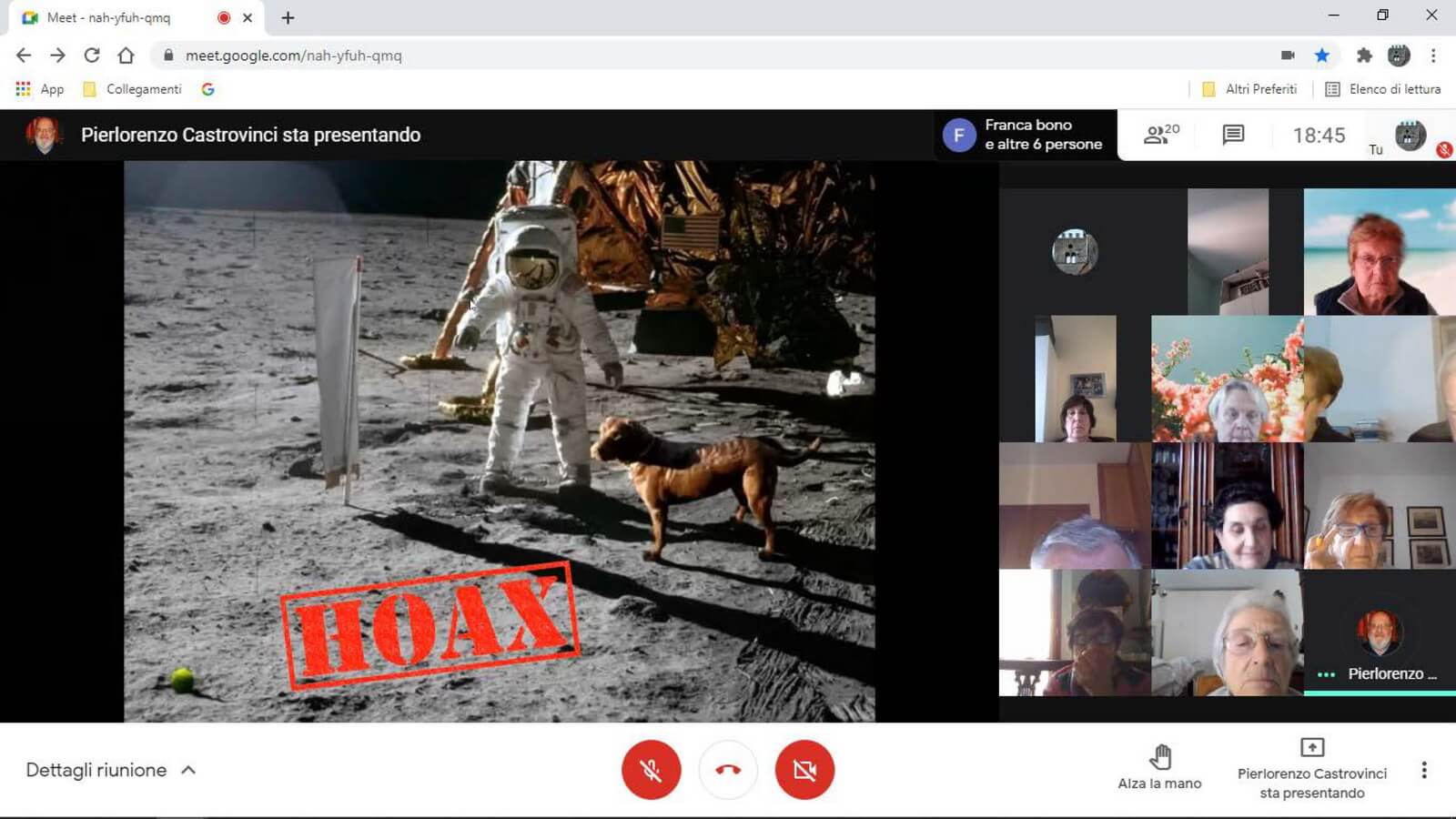Open the three dots on the Pierlorenzo tile
Image resolution: width=1456 pixels, height=819 pixels.
pos(1326,674)
